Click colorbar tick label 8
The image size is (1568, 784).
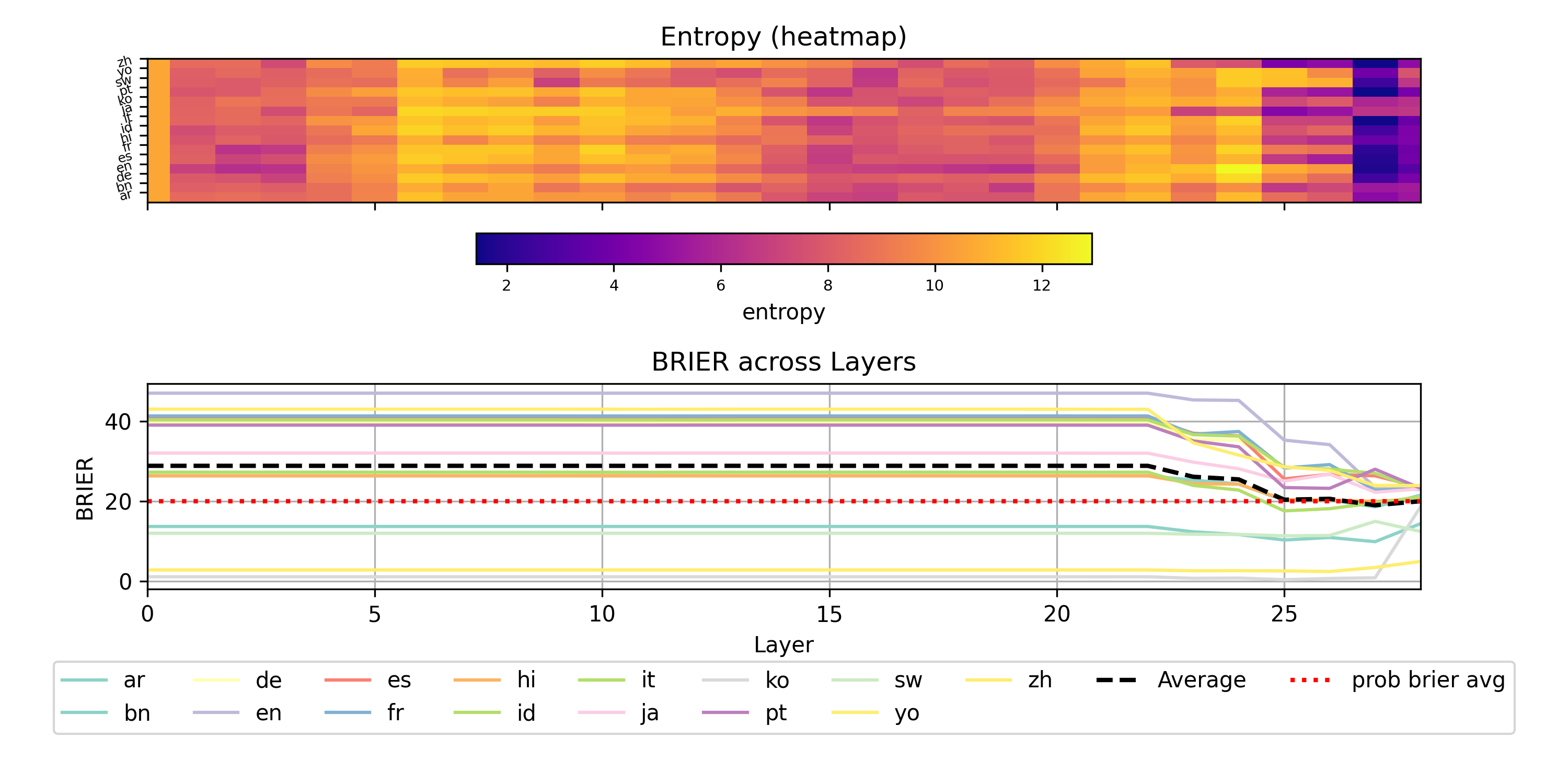828,285
